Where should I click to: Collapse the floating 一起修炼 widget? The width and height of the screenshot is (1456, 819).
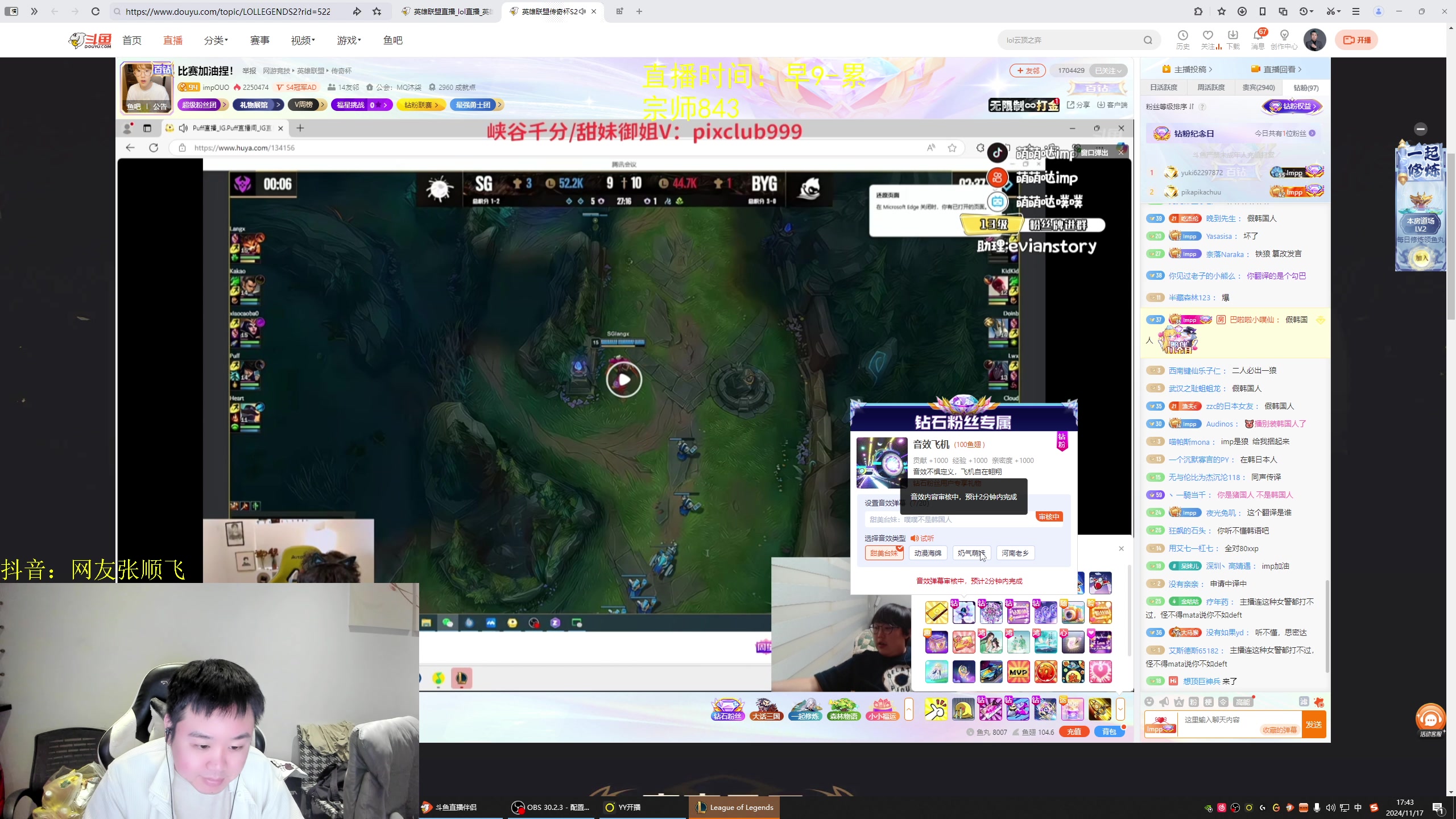click(x=1421, y=129)
